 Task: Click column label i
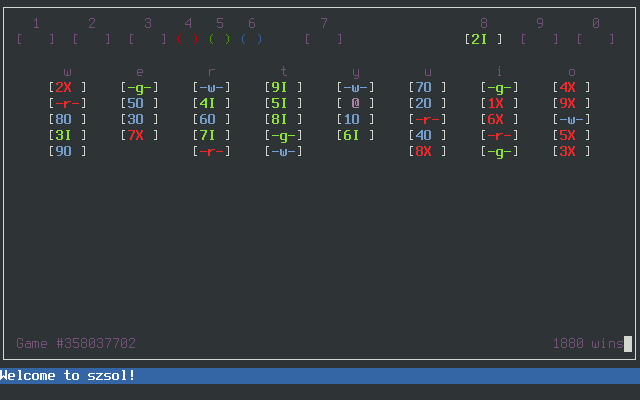500,71
